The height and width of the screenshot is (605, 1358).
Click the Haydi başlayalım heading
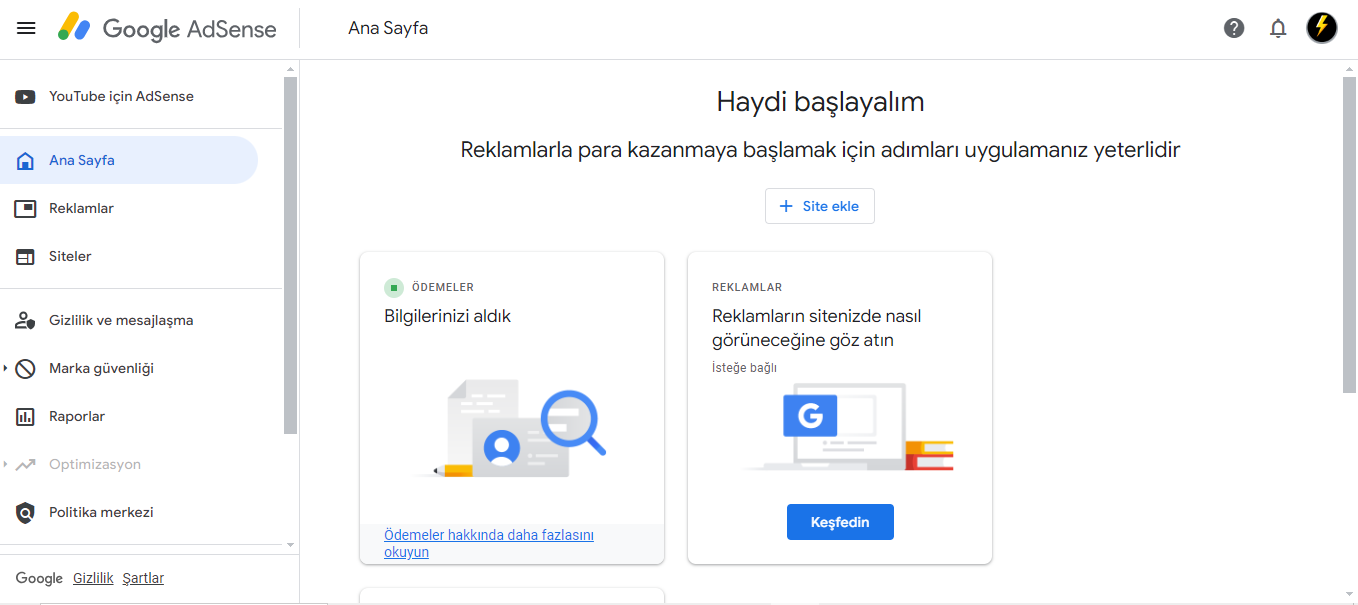click(x=820, y=101)
